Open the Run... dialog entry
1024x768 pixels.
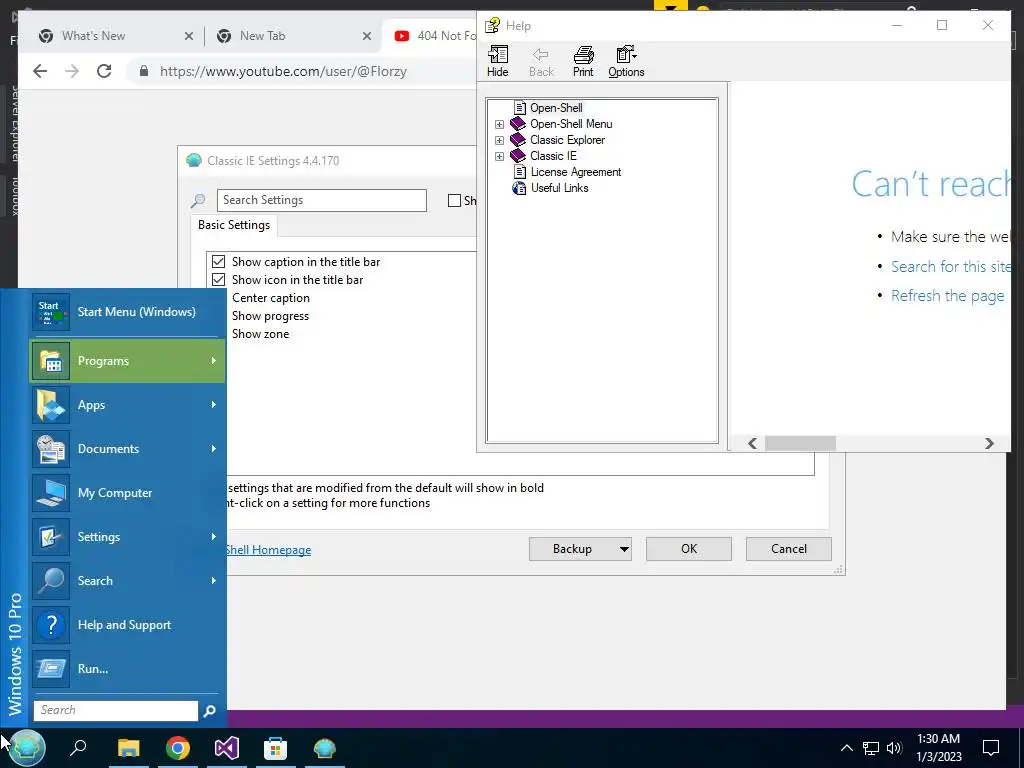[x=128, y=669]
